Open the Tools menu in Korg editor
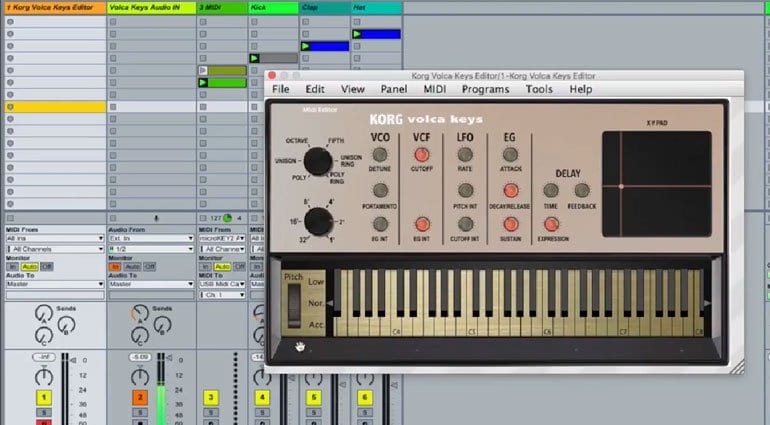 click(x=539, y=89)
